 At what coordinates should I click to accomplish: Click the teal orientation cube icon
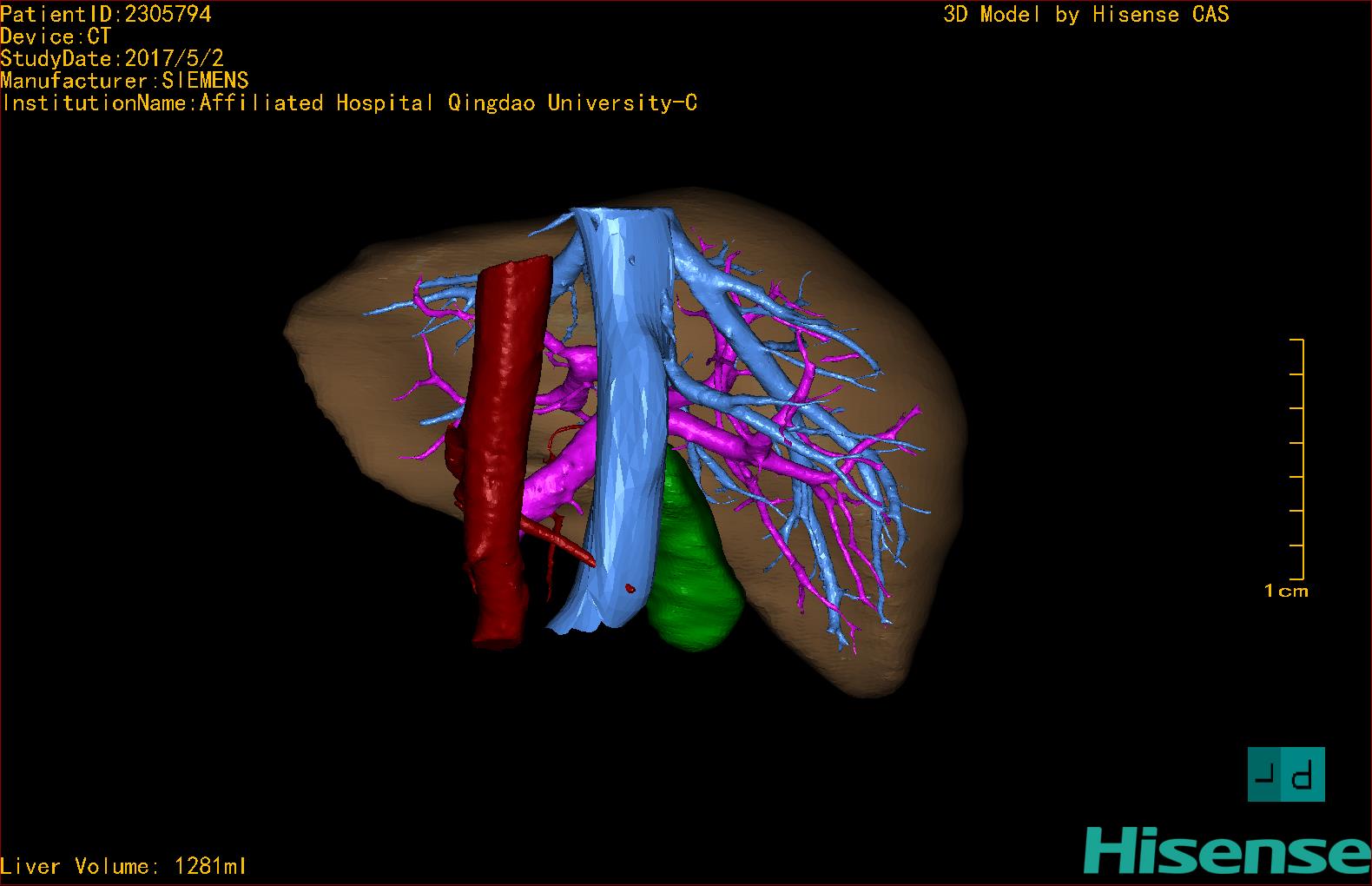click(1286, 774)
